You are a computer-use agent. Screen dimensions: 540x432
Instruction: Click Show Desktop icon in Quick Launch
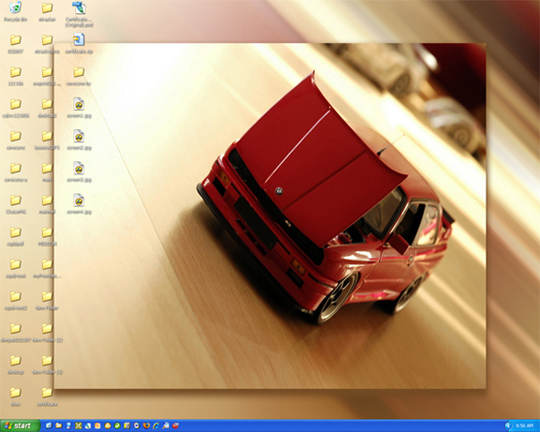pyautogui.click(x=49, y=426)
